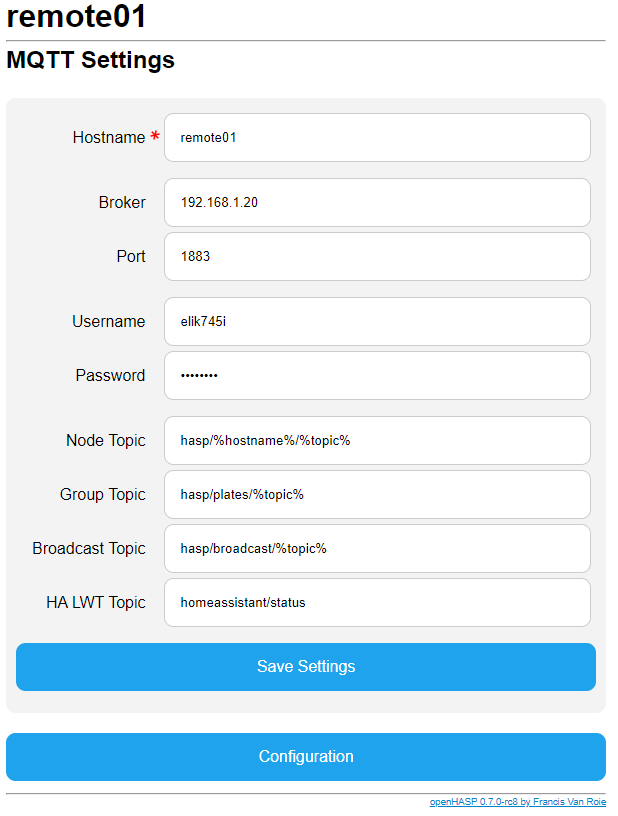The height and width of the screenshot is (816, 618).
Task: Edit the Node Topic field
Action: click(x=377, y=440)
